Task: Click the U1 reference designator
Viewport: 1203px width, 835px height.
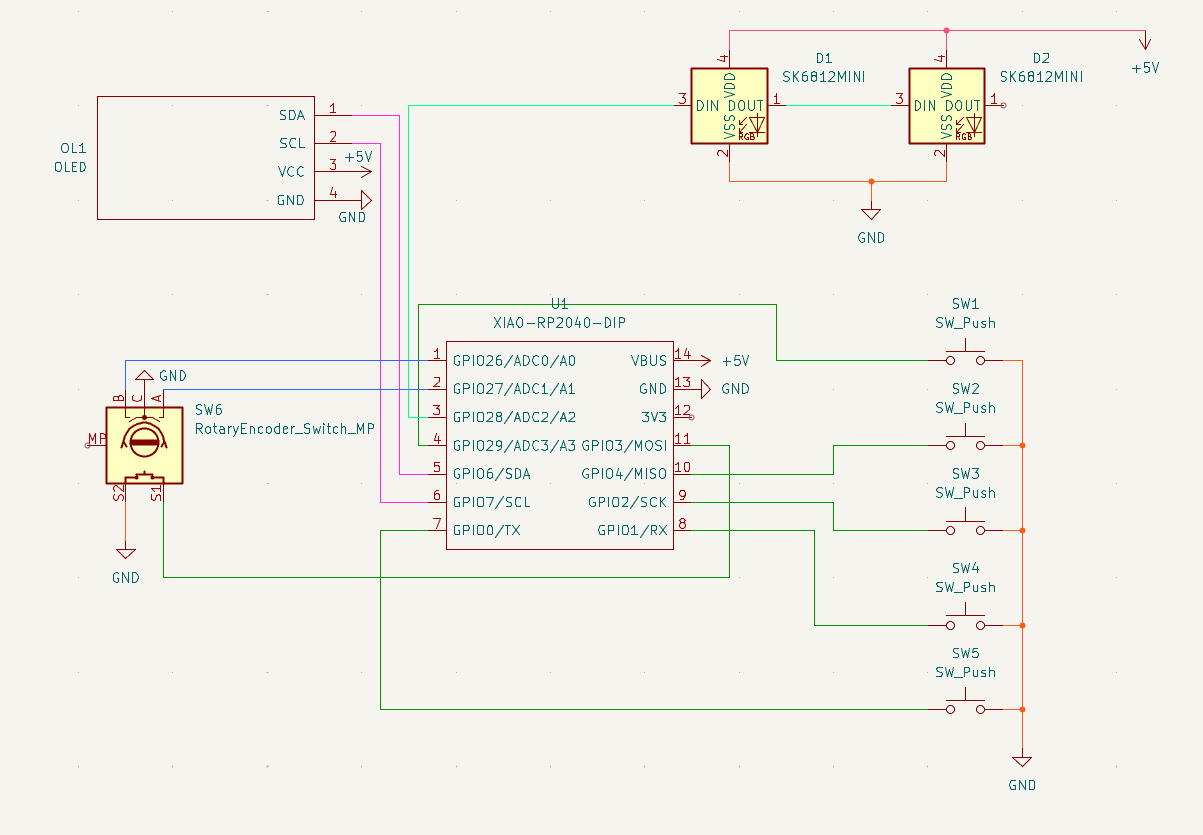Action: coord(559,303)
